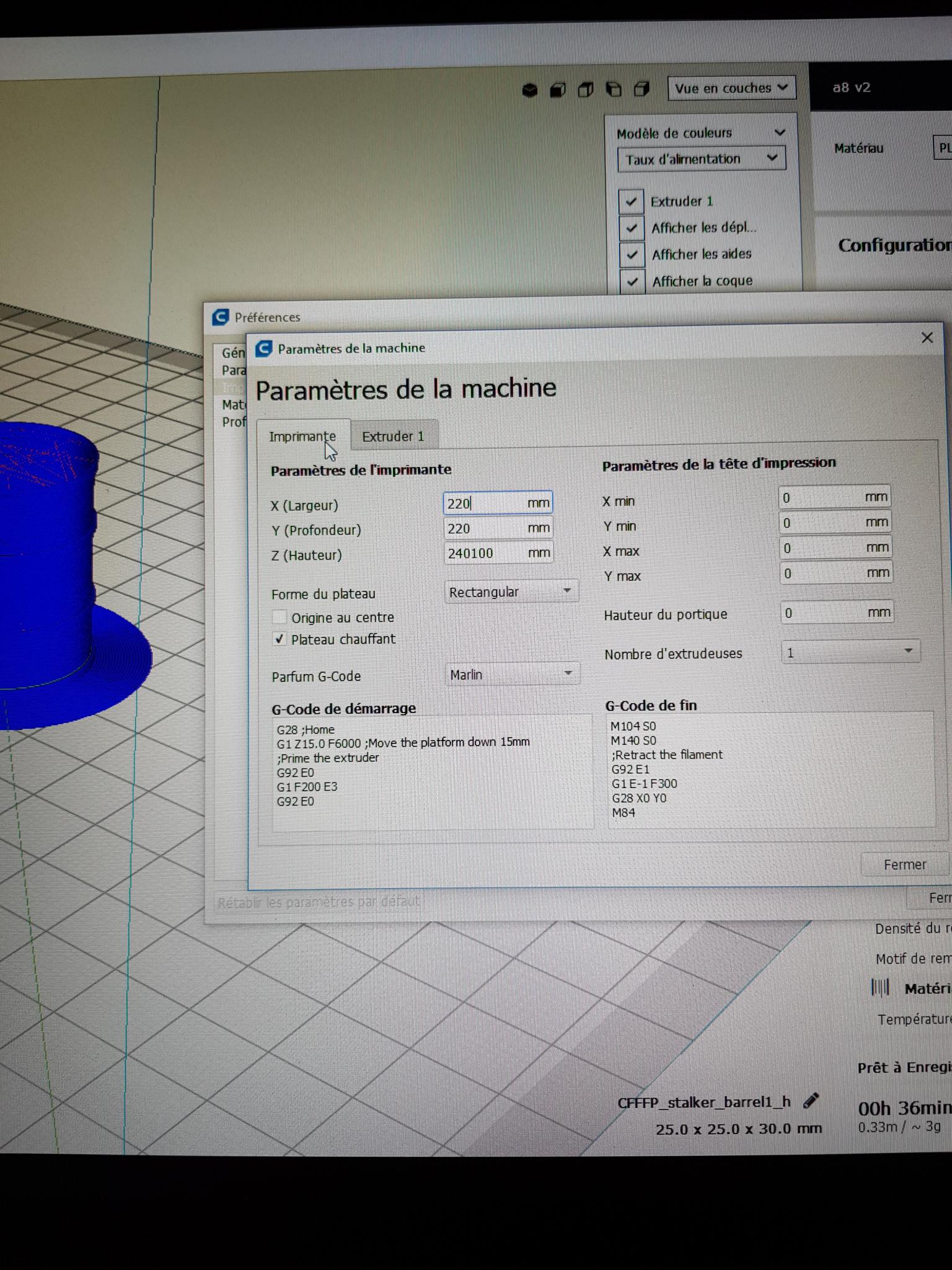
Task: Click the 00h 36min print time estimate
Action: coord(905,1108)
